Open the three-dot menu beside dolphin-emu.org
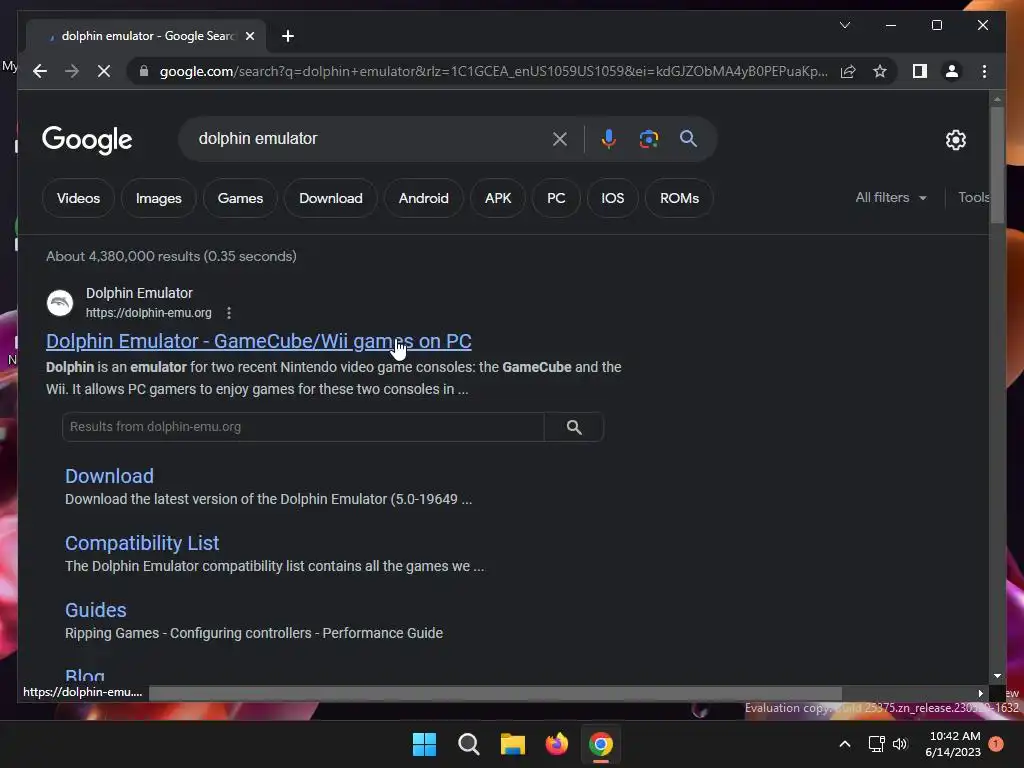Viewport: 1024px width, 768px height. [x=229, y=313]
